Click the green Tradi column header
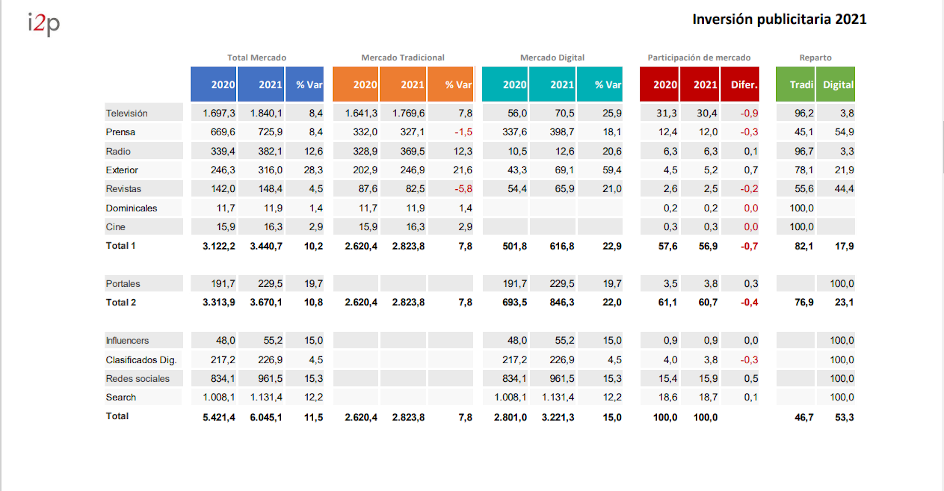Image resolution: width=944 pixels, height=491 pixels. tap(797, 85)
